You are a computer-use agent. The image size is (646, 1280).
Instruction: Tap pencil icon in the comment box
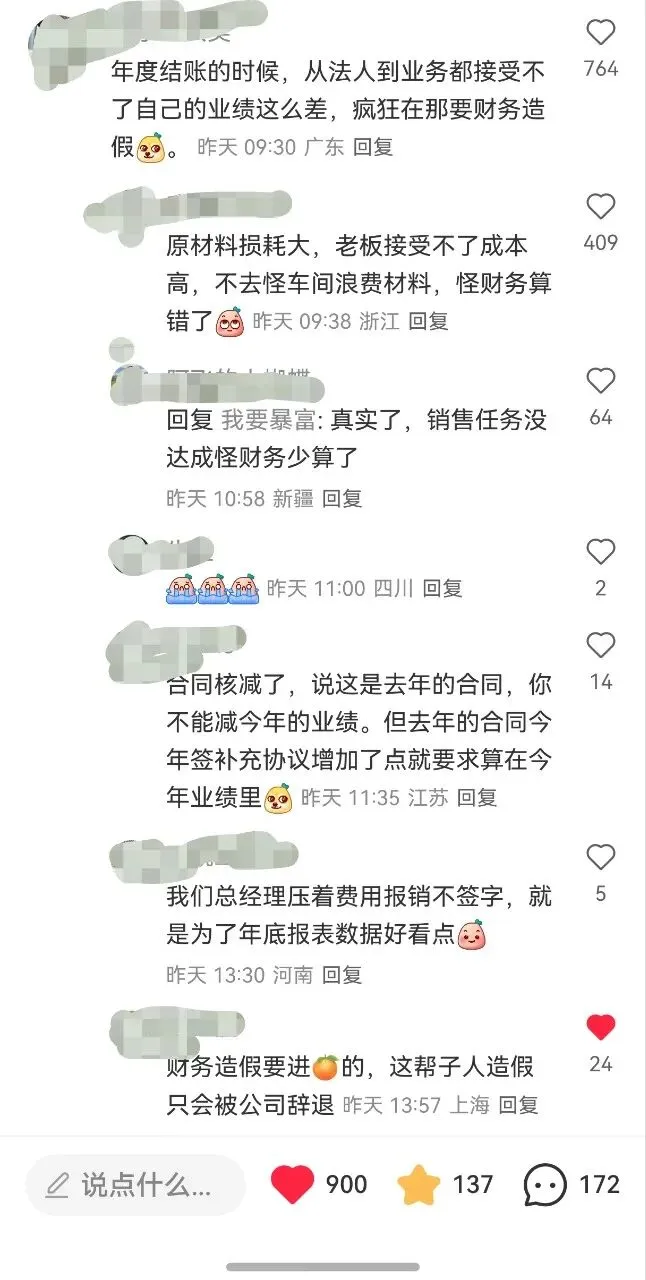click(x=58, y=1186)
